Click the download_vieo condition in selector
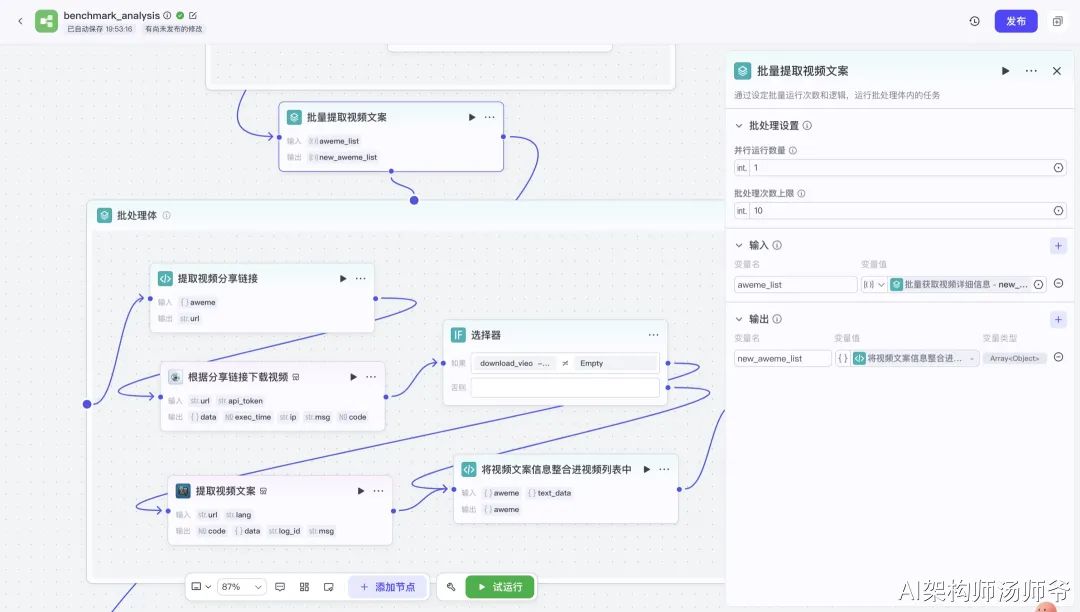Viewport: 1080px width, 612px height. coord(514,363)
